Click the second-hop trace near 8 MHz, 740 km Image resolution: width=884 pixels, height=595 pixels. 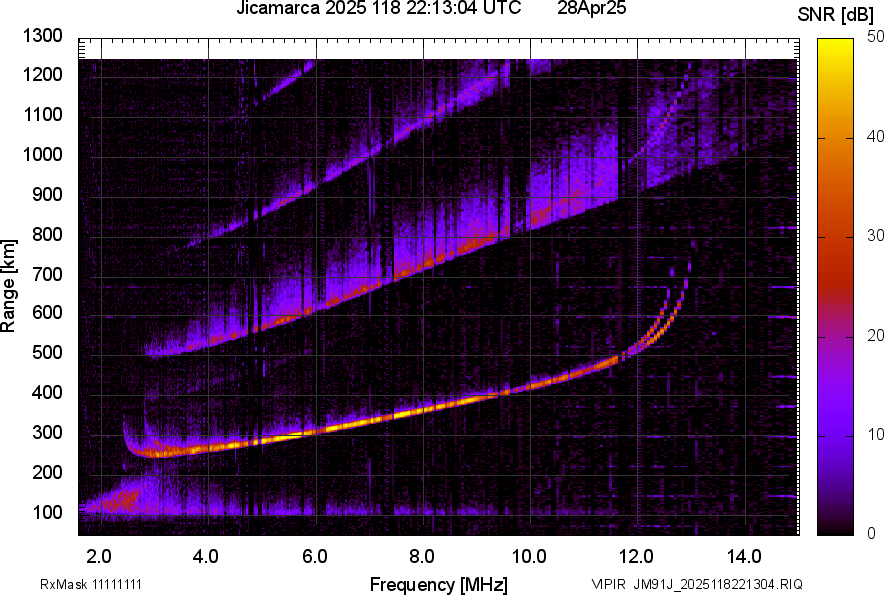(x=424, y=263)
